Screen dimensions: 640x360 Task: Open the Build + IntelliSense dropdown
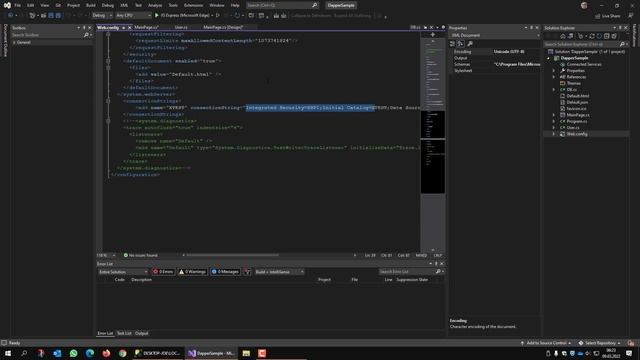coord(279,272)
